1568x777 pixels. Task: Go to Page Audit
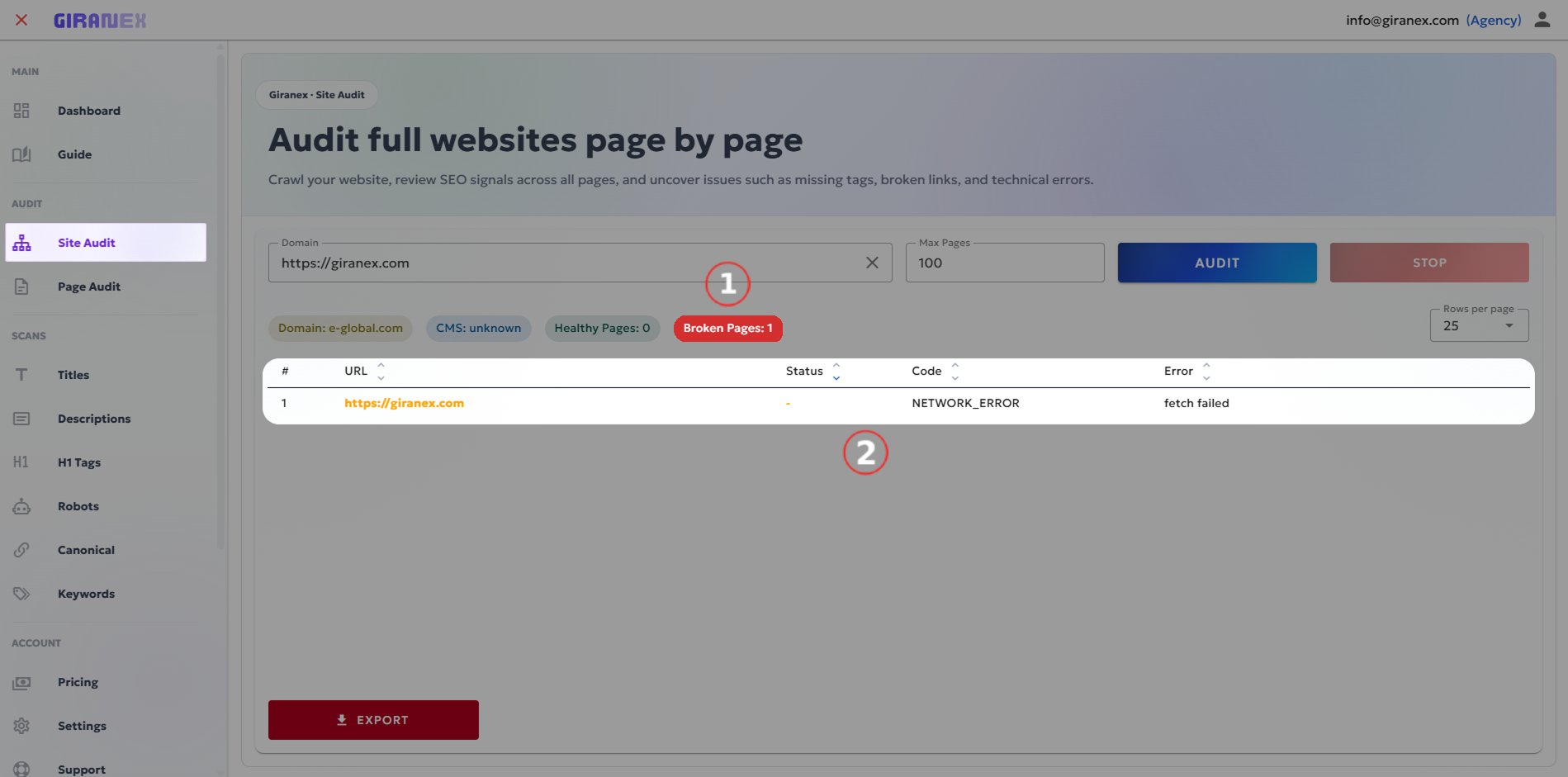[x=106, y=287]
